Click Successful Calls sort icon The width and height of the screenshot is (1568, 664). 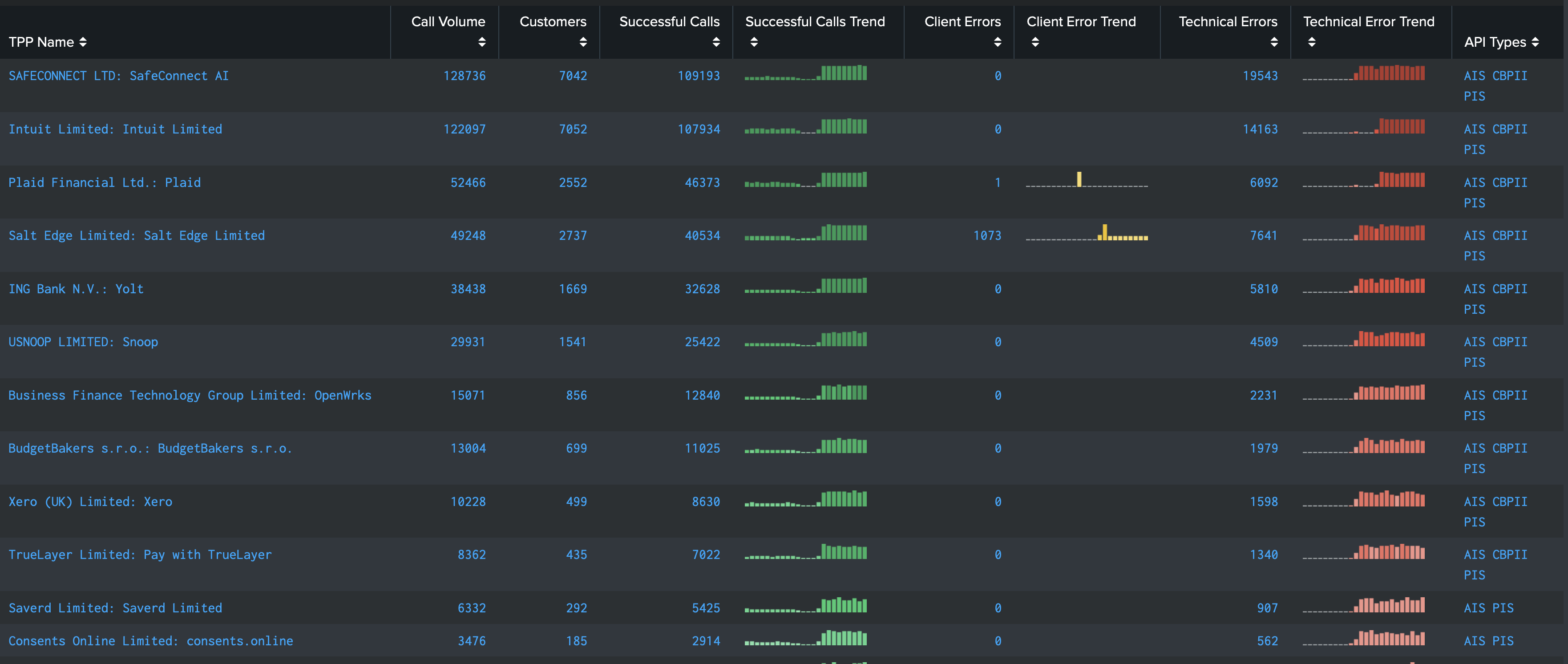tap(716, 42)
